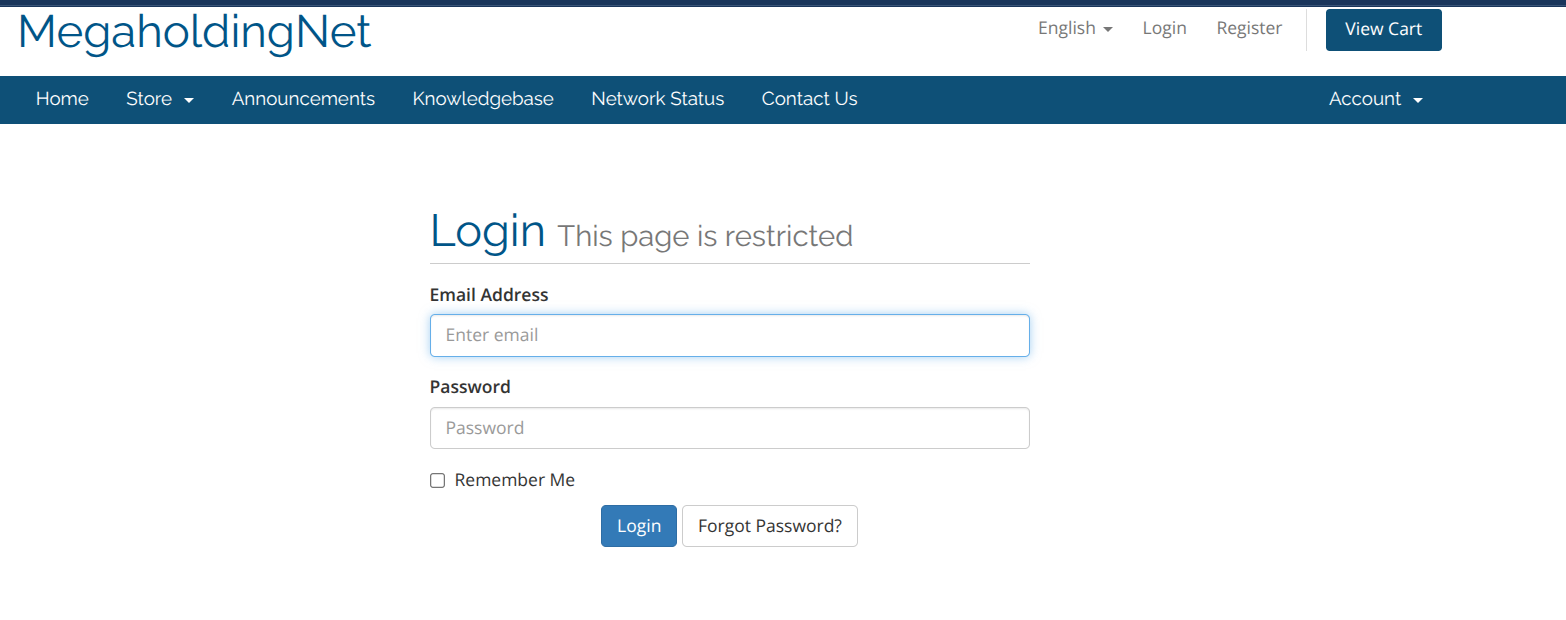Click the MegaholdingNet logo
The height and width of the screenshot is (620, 1566).
pos(196,33)
